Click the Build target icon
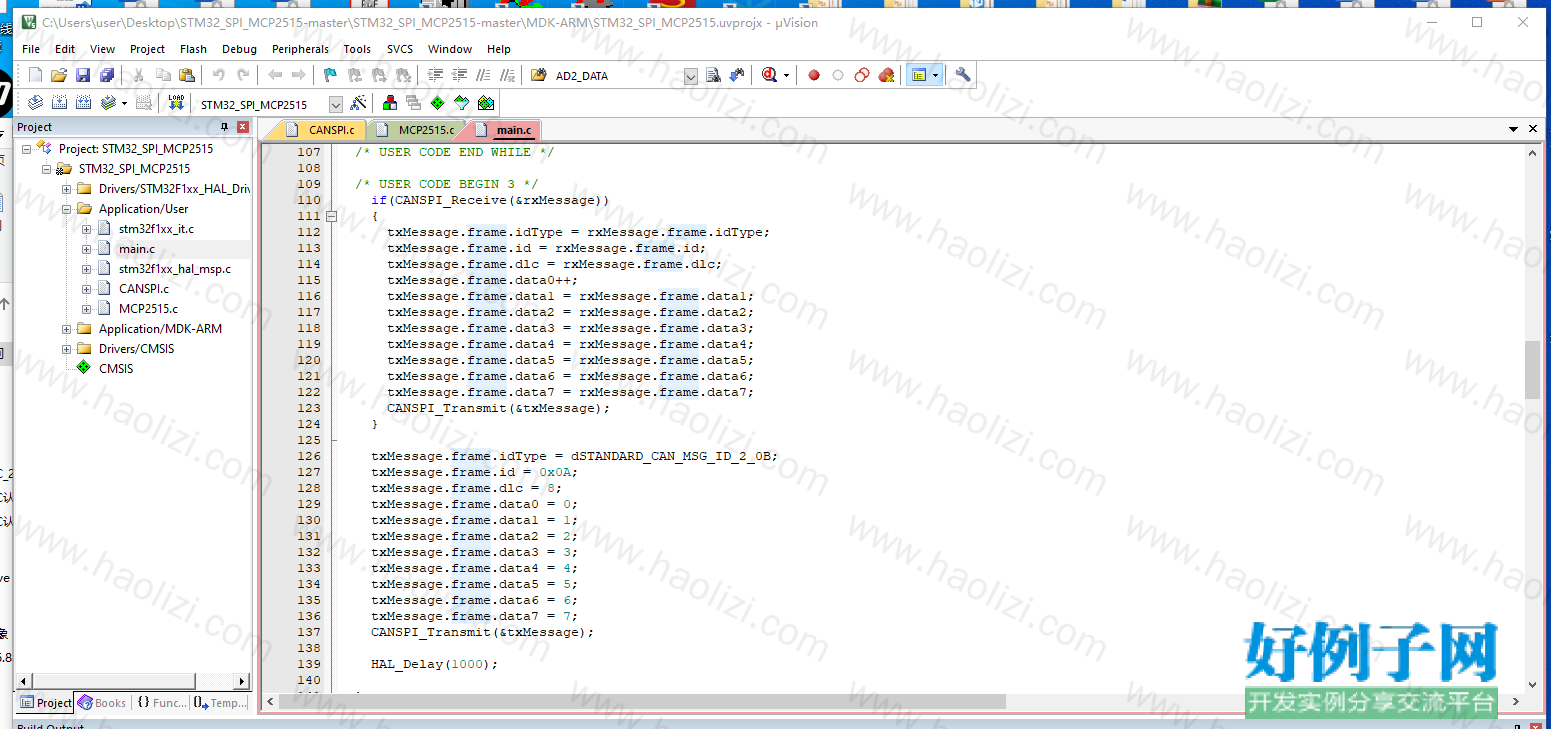 click(59, 103)
